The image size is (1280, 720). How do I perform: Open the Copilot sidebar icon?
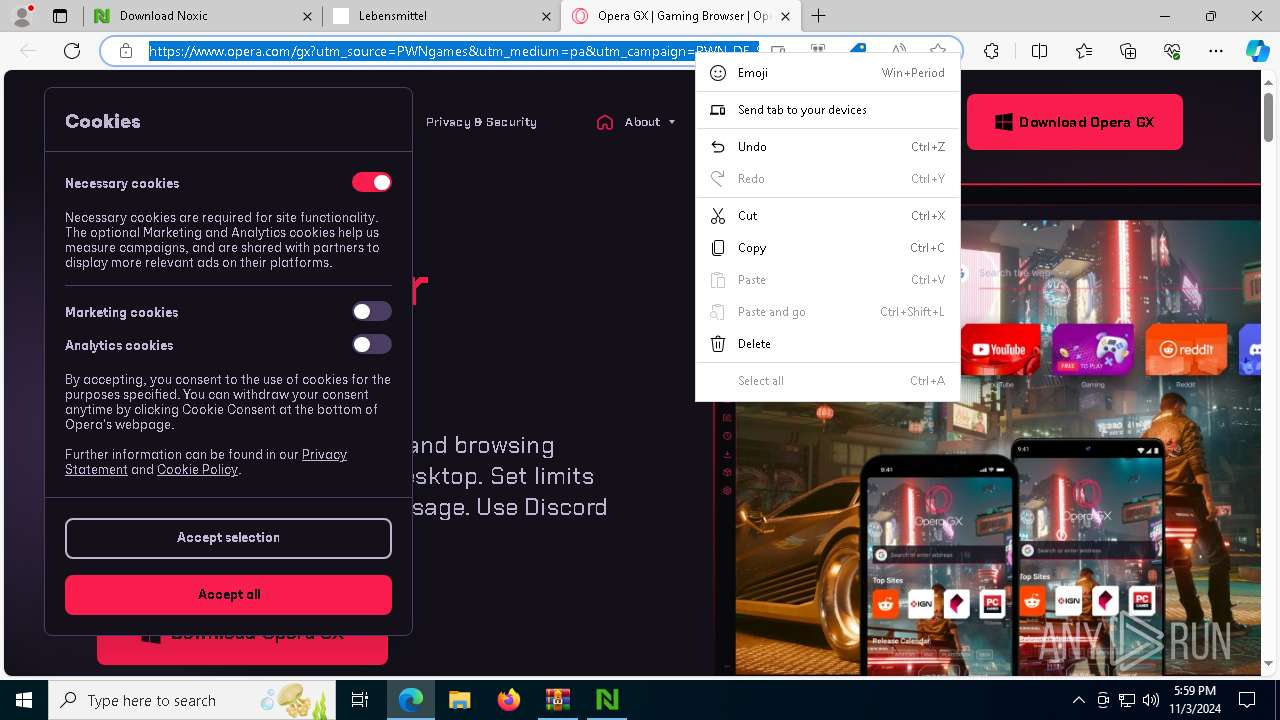(1257, 51)
